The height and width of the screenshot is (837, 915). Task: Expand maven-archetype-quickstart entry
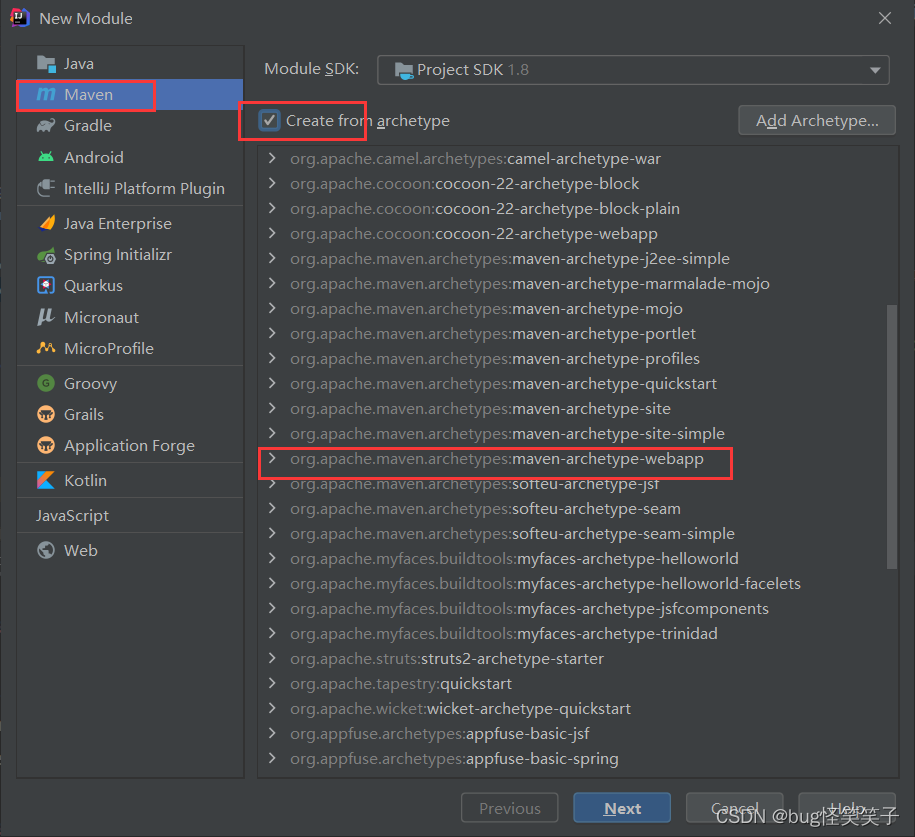272,383
